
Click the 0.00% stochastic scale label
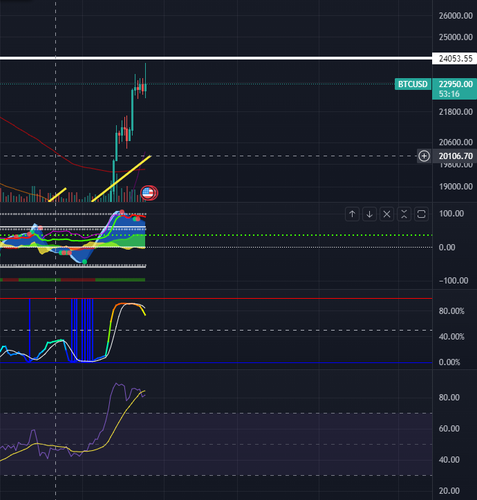(x=449, y=362)
